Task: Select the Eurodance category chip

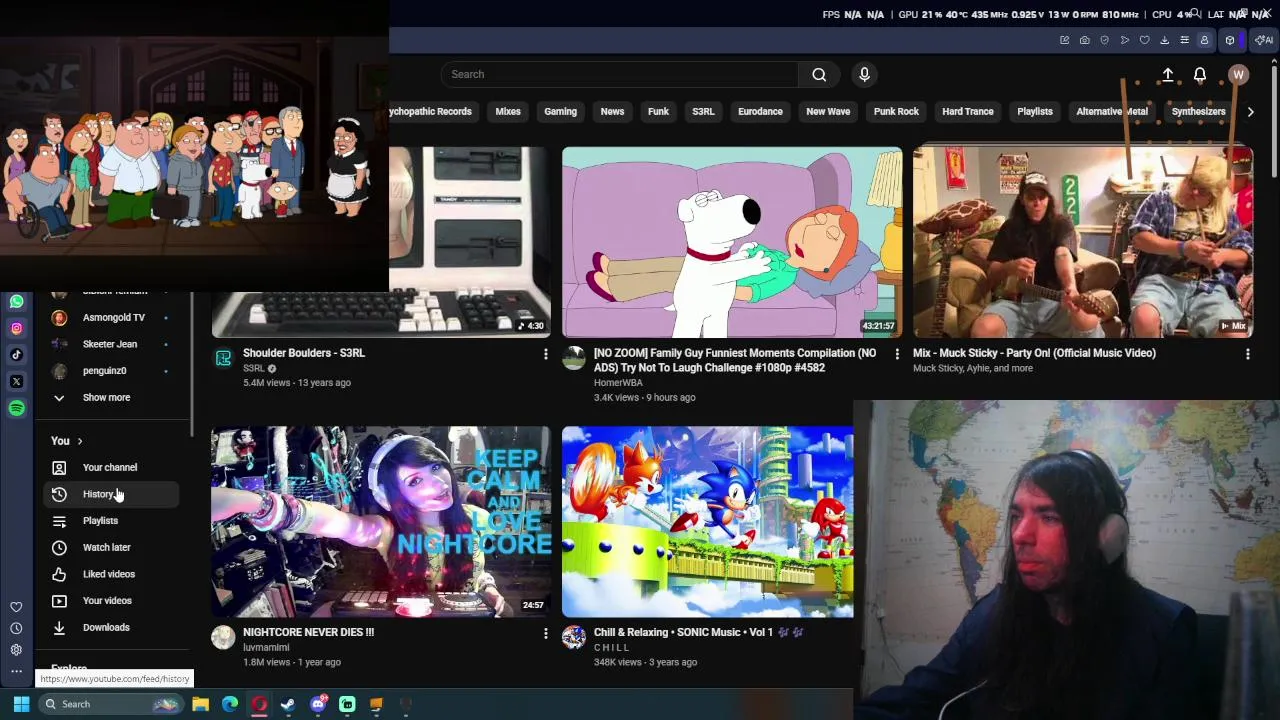Action: pyautogui.click(x=760, y=112)
